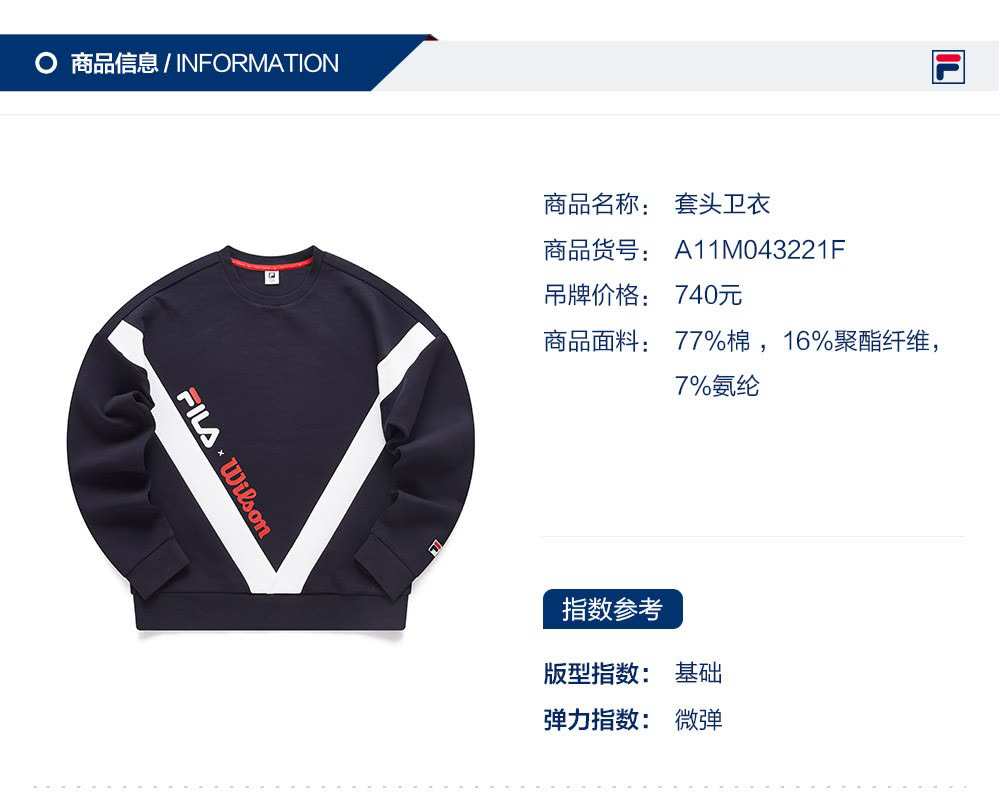
Task: Click the 弹力指数 value 微弹
Action: (698, 720)
